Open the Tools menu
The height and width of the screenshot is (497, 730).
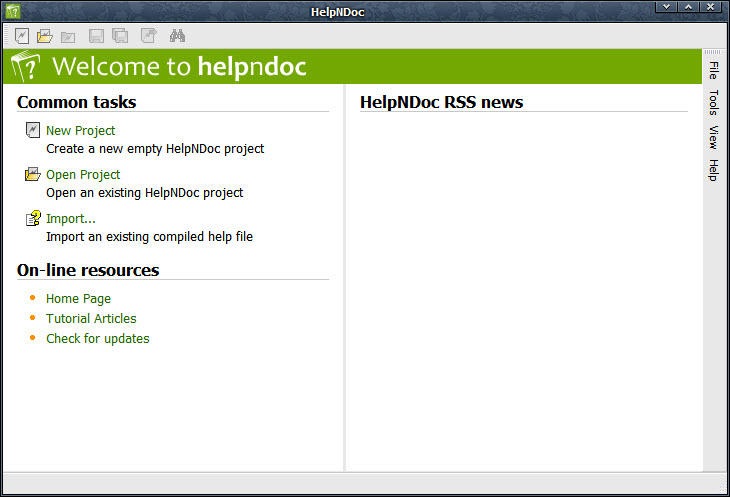(714, 102)
